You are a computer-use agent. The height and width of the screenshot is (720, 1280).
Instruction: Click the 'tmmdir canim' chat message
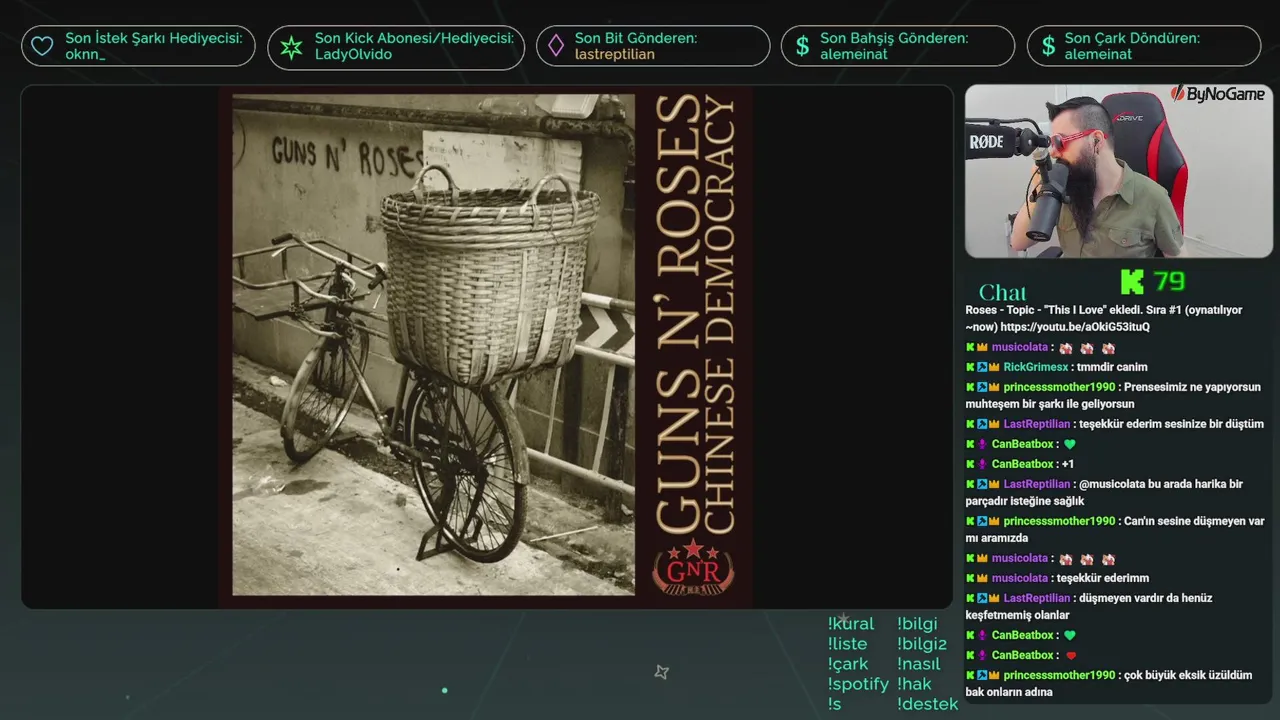[1112, 367]
